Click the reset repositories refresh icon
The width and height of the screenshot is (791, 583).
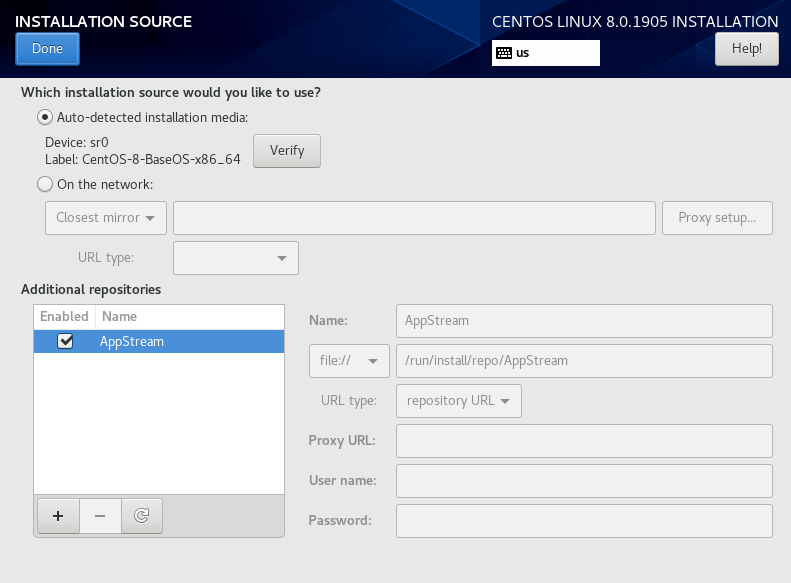[x=142, y=516]
